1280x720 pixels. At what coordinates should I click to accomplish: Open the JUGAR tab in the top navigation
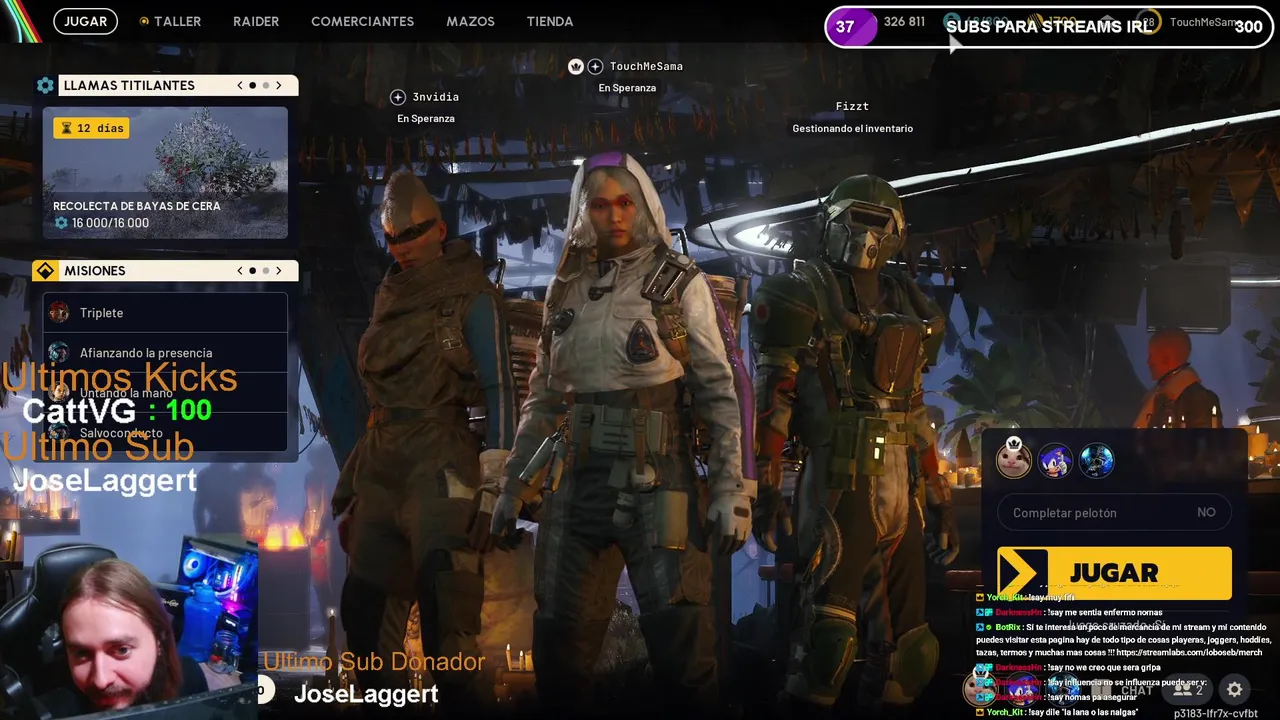[x=86, y=21]
